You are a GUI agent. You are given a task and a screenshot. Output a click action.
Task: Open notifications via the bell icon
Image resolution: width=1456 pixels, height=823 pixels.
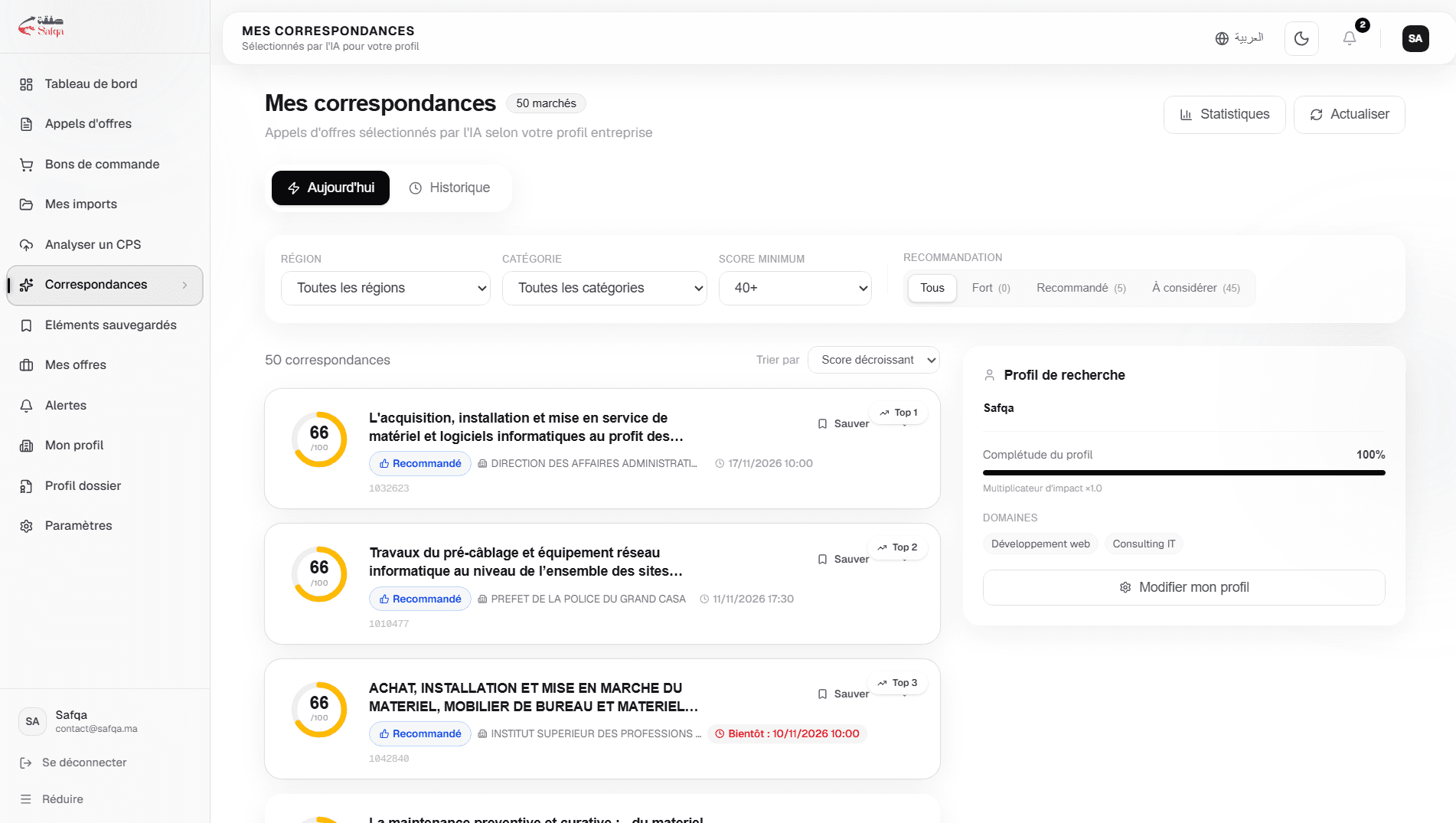[x=1350, y=38]
